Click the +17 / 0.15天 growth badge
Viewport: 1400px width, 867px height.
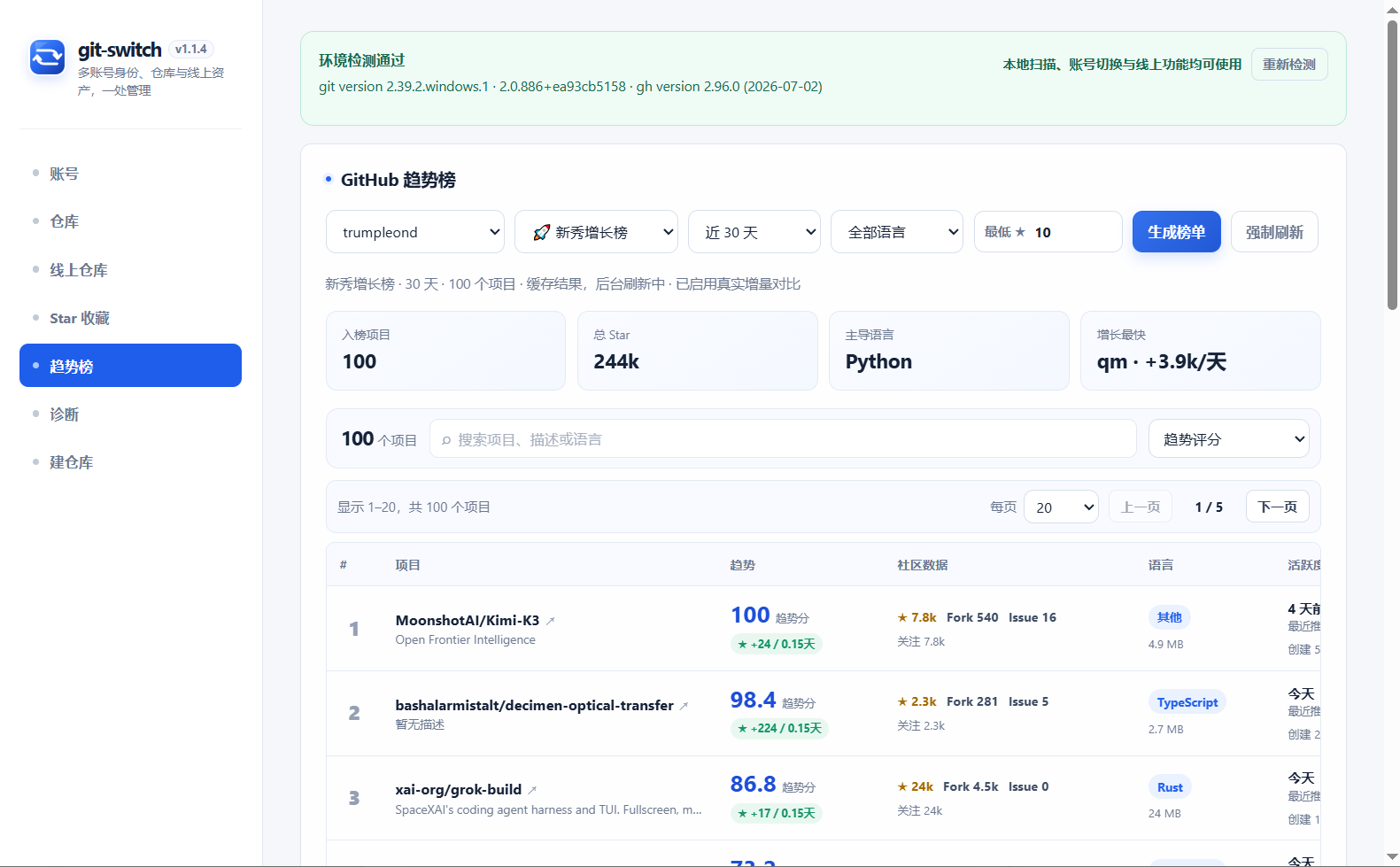pos(776,813)
